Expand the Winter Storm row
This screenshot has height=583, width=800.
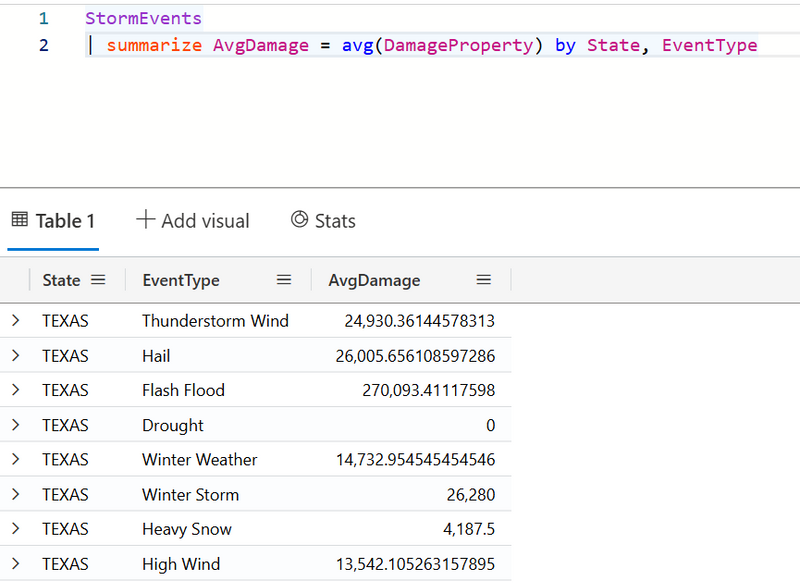click(16, 494)
